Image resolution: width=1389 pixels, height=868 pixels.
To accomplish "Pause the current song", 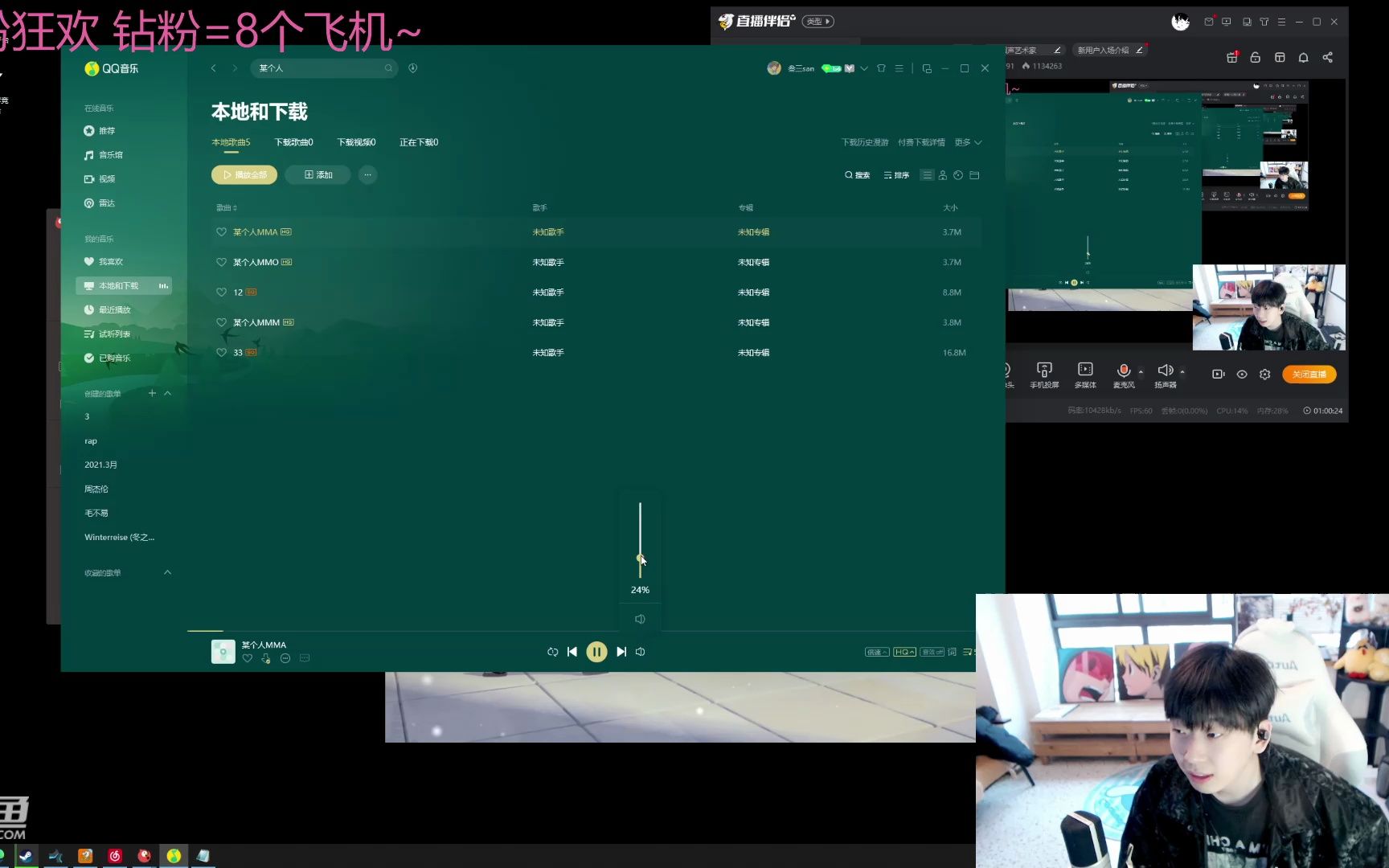I will point(596,652).
